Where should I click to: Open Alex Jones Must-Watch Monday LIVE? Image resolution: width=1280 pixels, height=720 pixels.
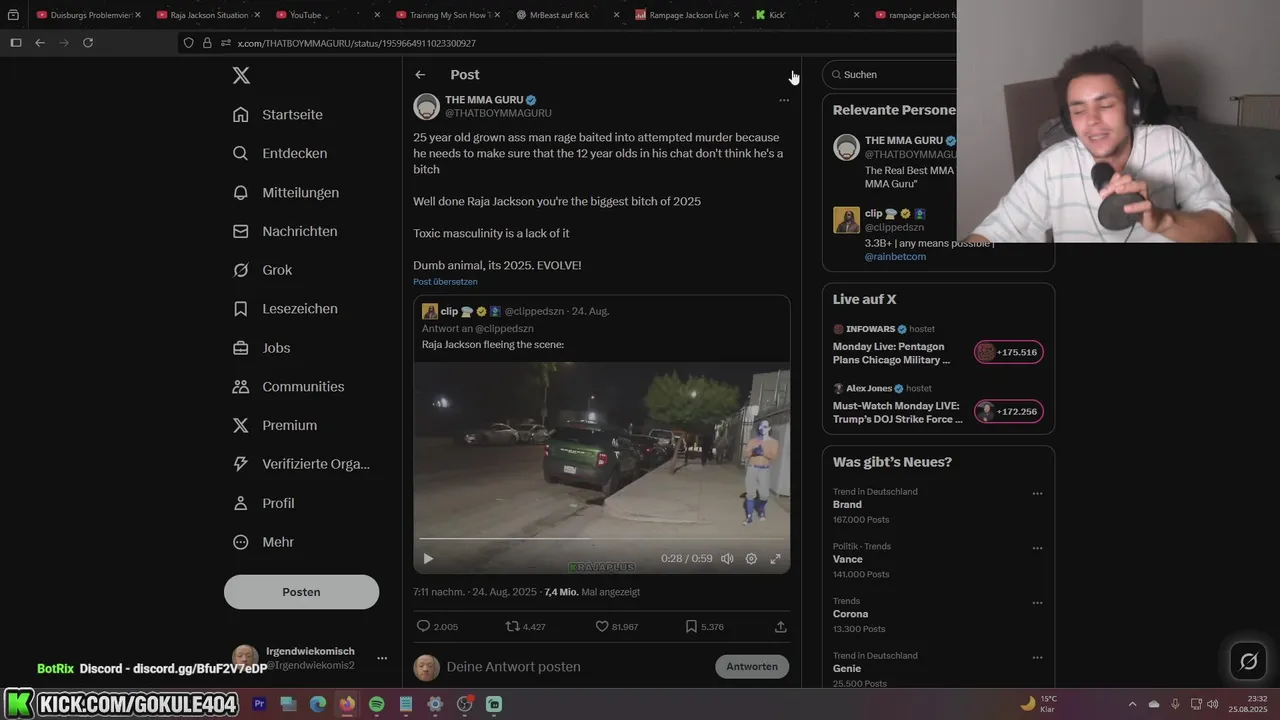[x=897, y=413]
